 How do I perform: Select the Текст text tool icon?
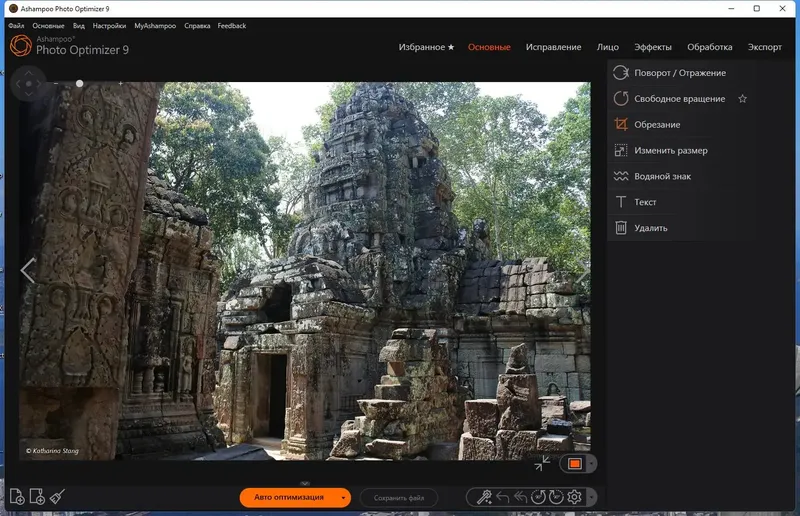pos(621,202)
